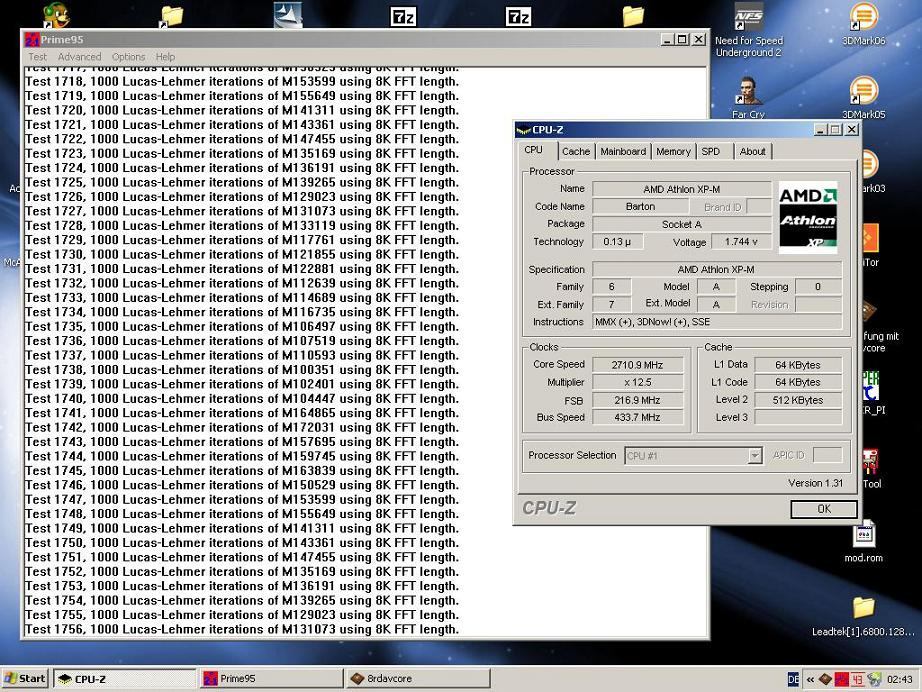Click the Multiplier x 12.5 field

[x=637, y=382]
